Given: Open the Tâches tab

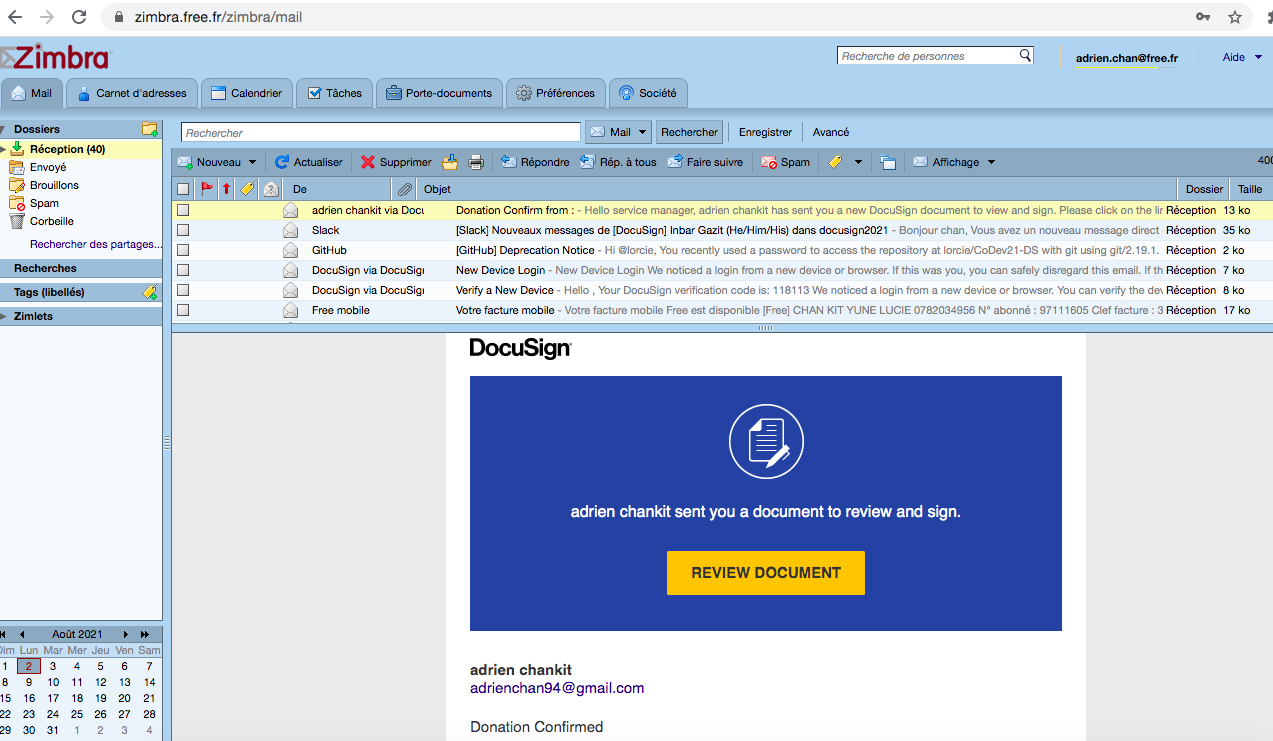Looking at the screenshot, I should point(335,93).
